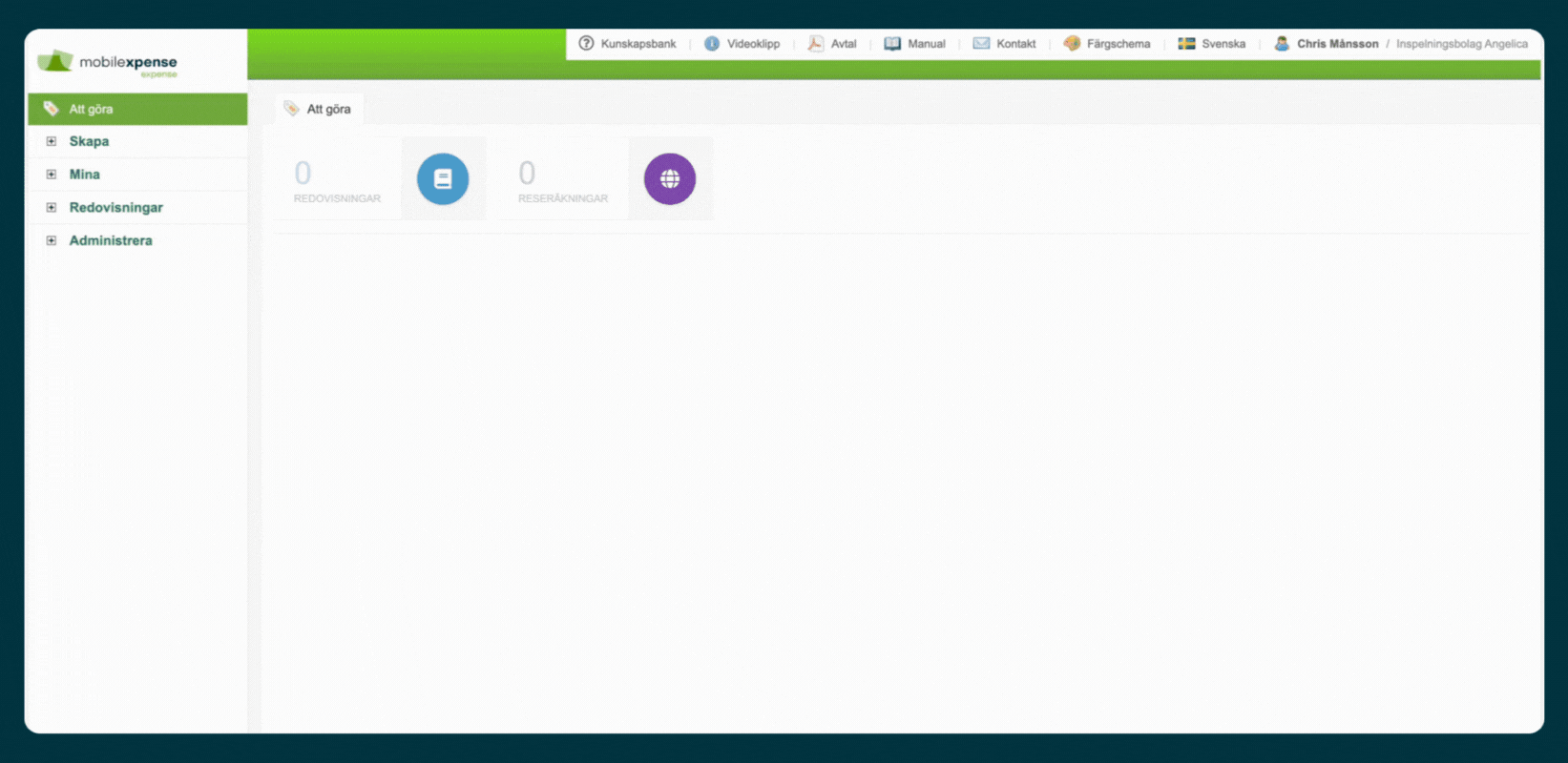Image resolution: width=1568 pixels, height=763 pixels.
Task: Click the Avtal PDF icon
Action: (x=815, y=44)
